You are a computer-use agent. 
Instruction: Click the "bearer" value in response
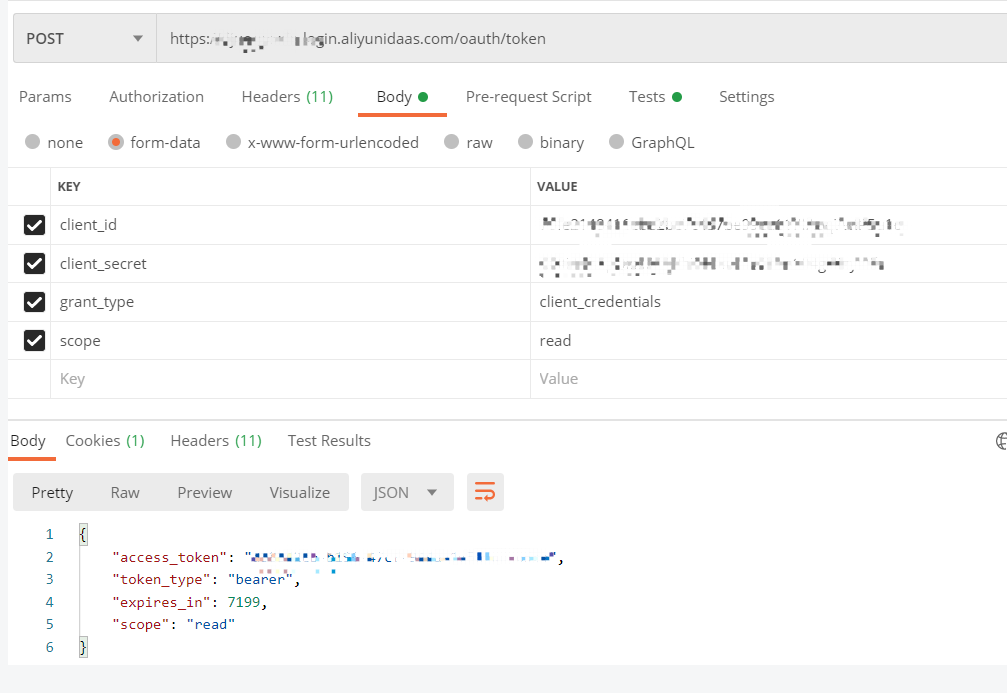pyautogui.click(x=260, y=579)
